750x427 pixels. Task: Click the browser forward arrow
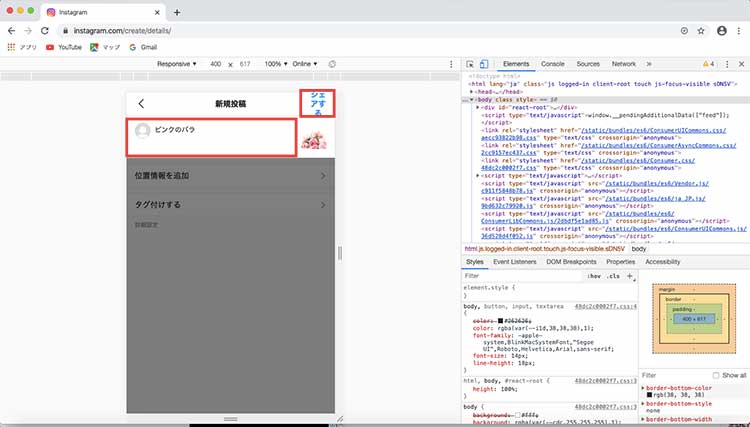coord(28,31)
